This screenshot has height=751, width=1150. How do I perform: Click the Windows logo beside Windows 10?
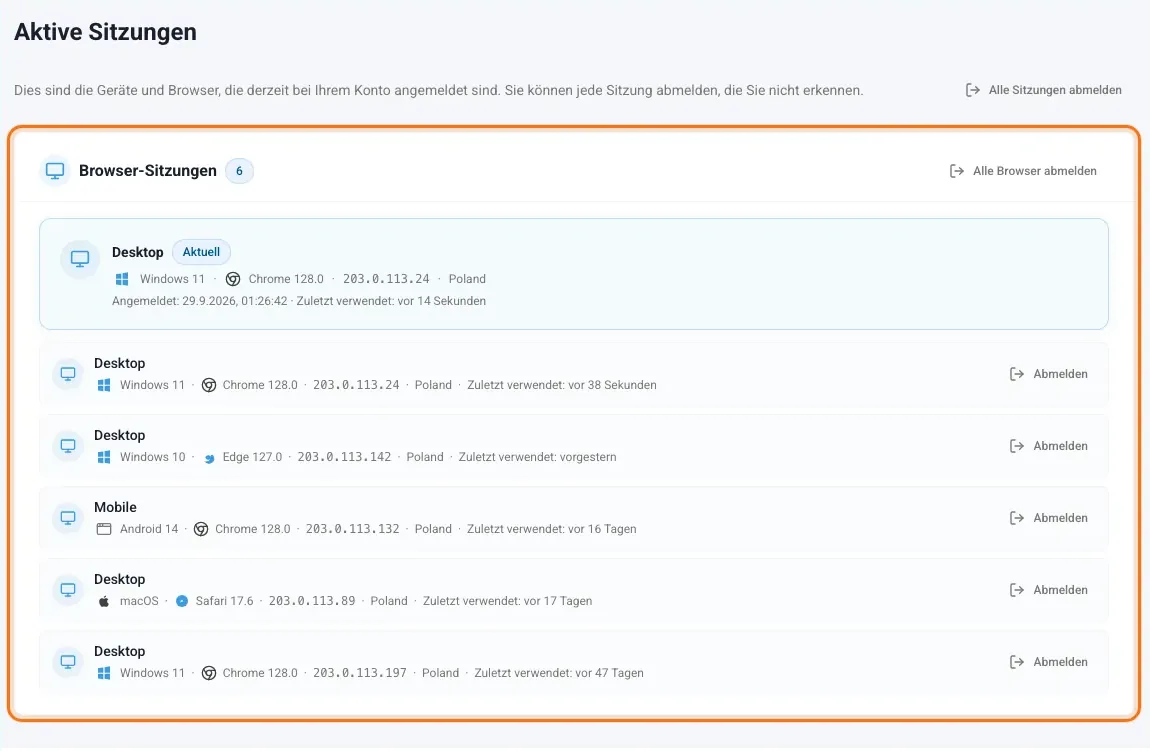tap(104, 457)
